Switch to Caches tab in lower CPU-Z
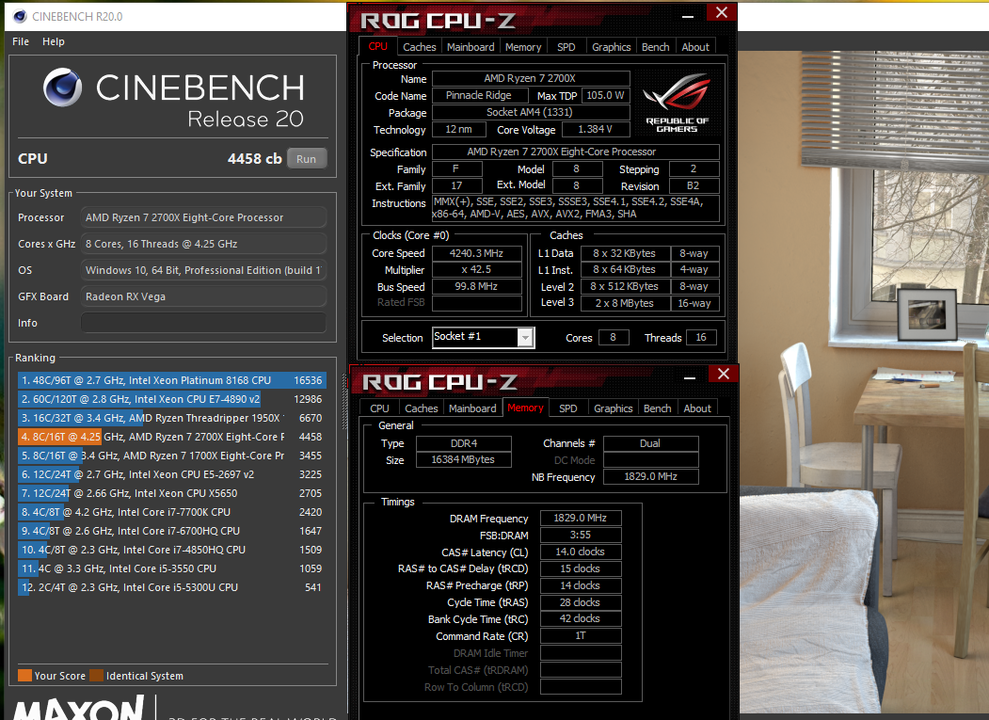Screen dimensions: 989x720 421,409
